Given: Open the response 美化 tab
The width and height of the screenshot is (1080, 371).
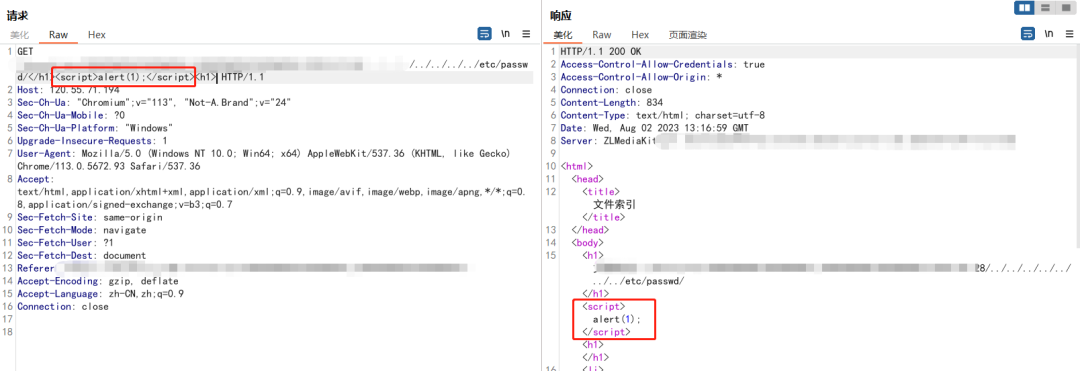Looking at the screenshot, I should click(563, 34).
